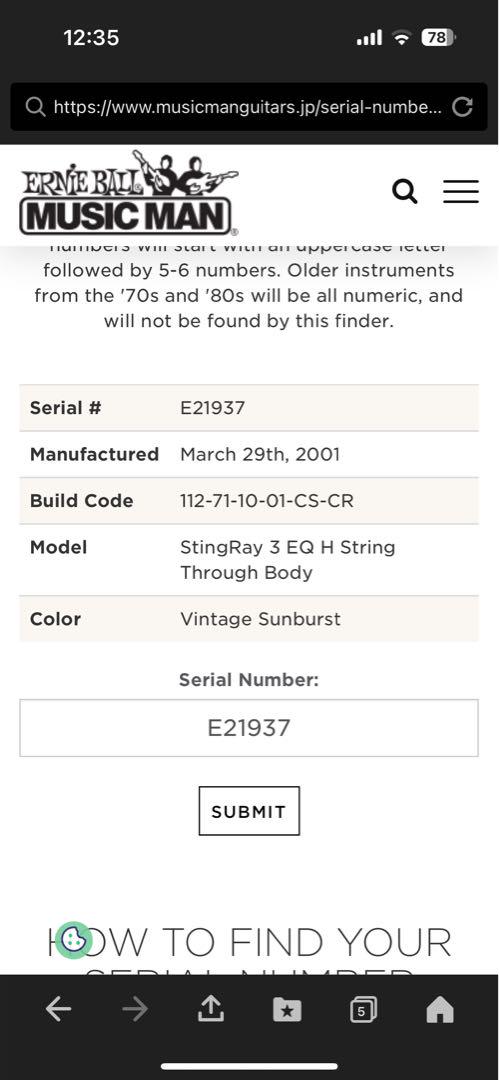The height and width of the screenshot is (1080, 499).
Task: Go back with browser back arrow
Action: [x=59, y=1010]
